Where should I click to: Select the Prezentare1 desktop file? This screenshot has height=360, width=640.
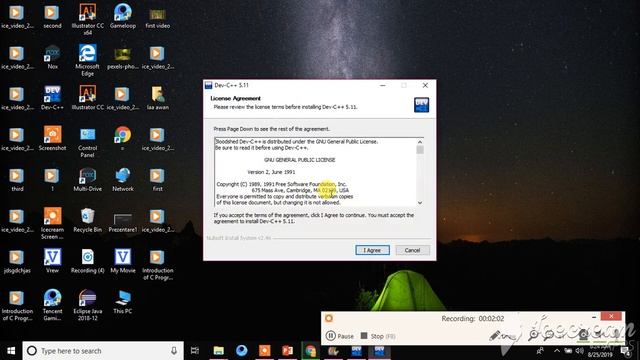(x=122, y=223)
